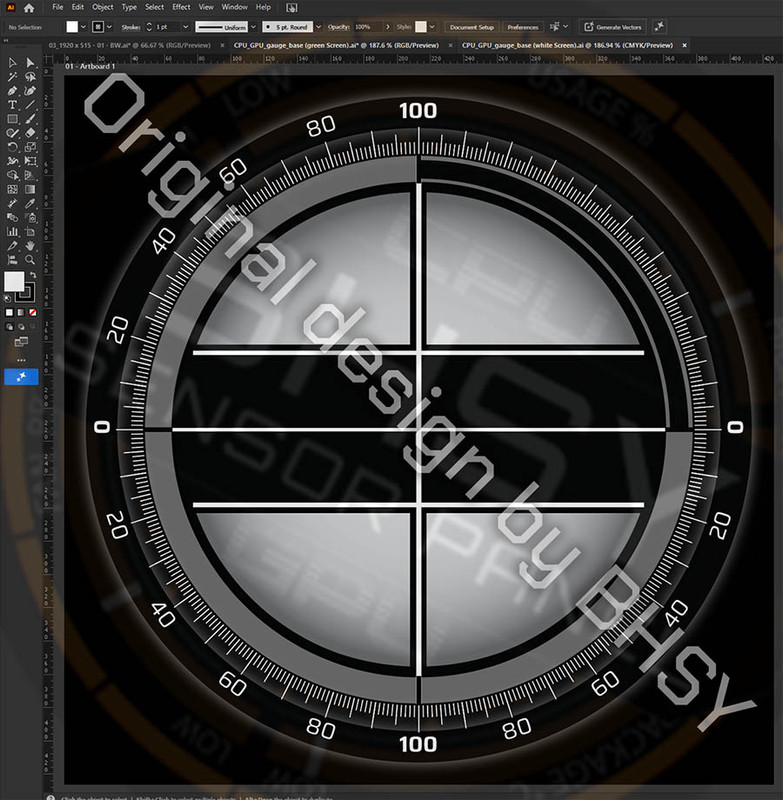Viewport: 783px width, 800px height.
Task: Select the Shaper tool
Action: tap(12, 133)
